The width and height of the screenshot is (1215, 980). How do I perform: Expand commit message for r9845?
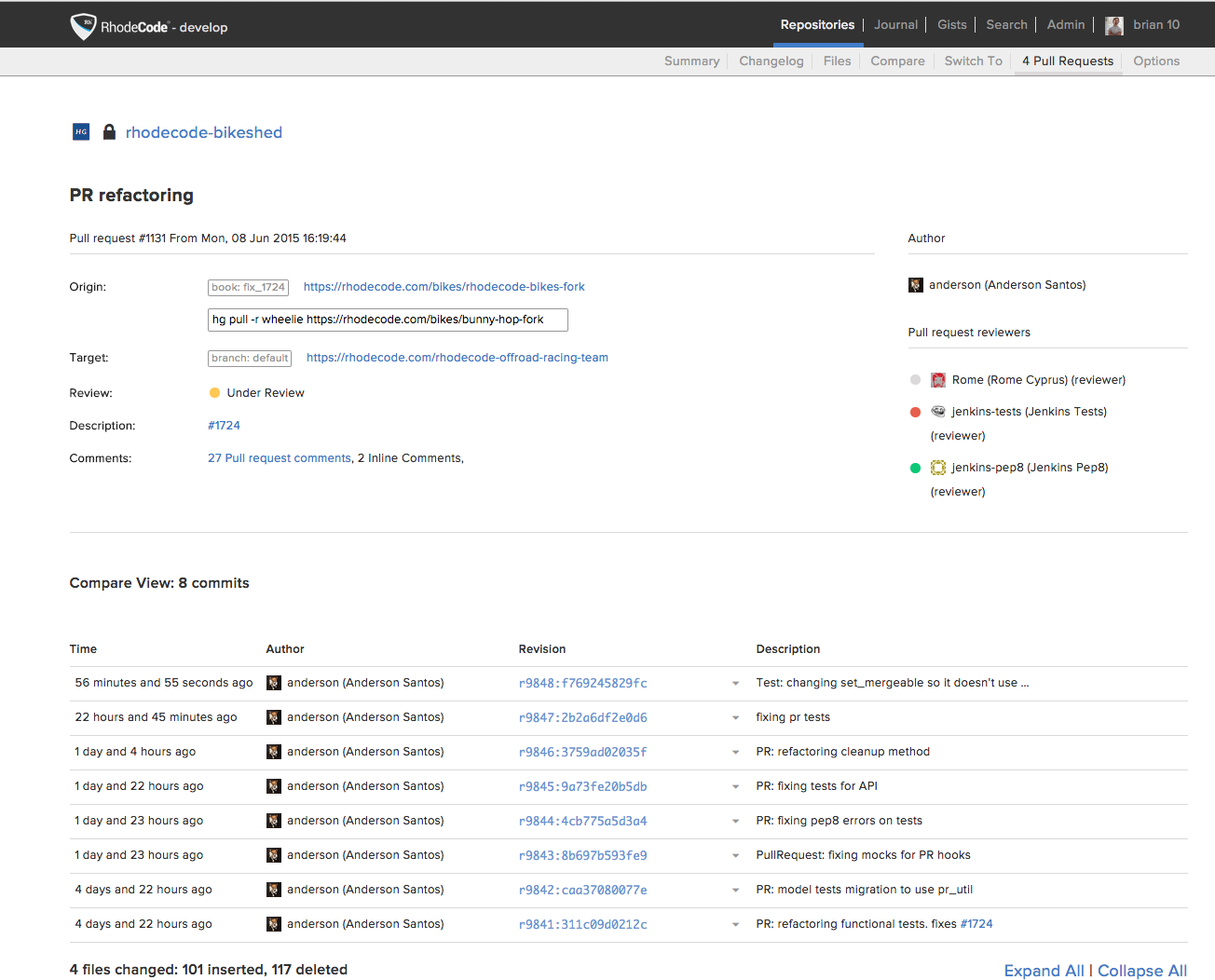[x=735, y=787]
